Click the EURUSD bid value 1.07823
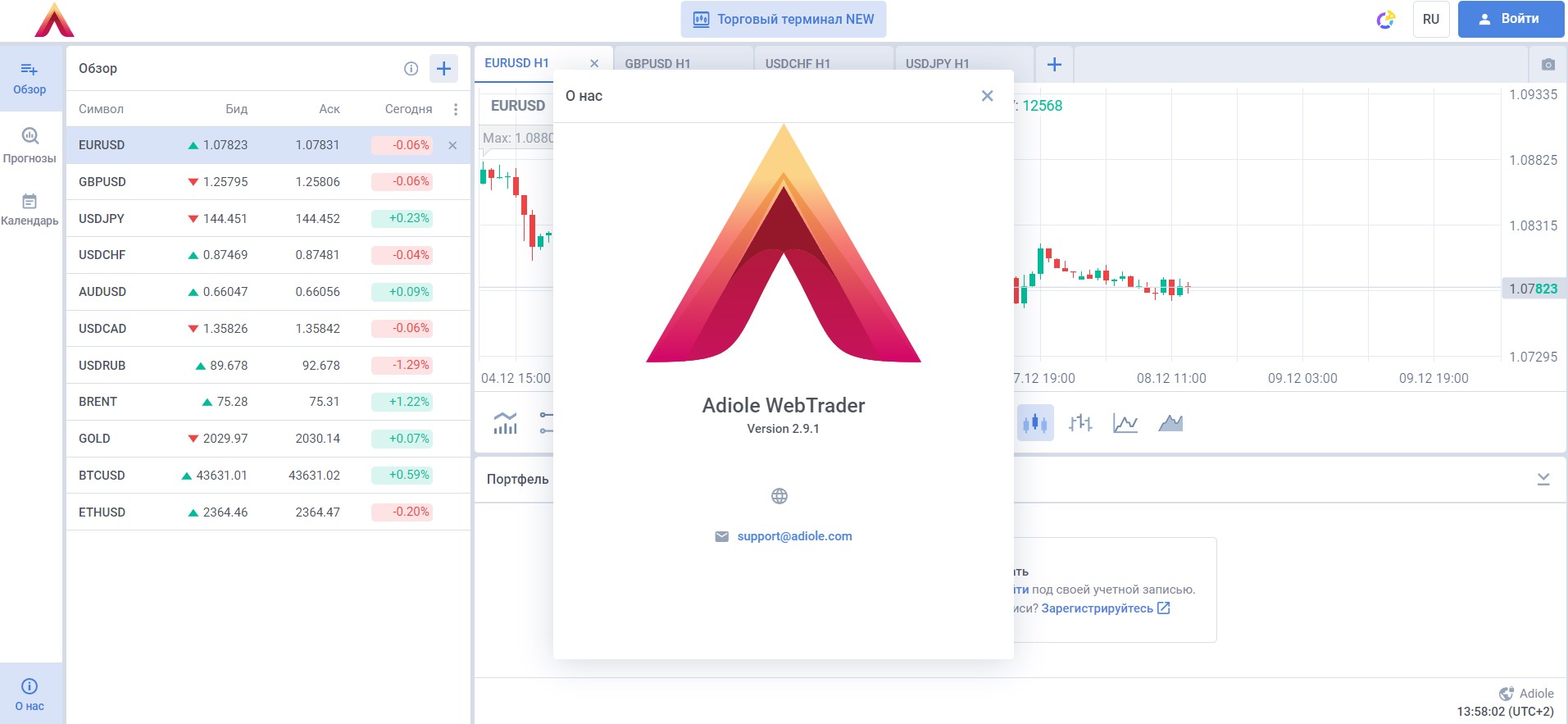The image size is (1568, 724). [225, 145]
